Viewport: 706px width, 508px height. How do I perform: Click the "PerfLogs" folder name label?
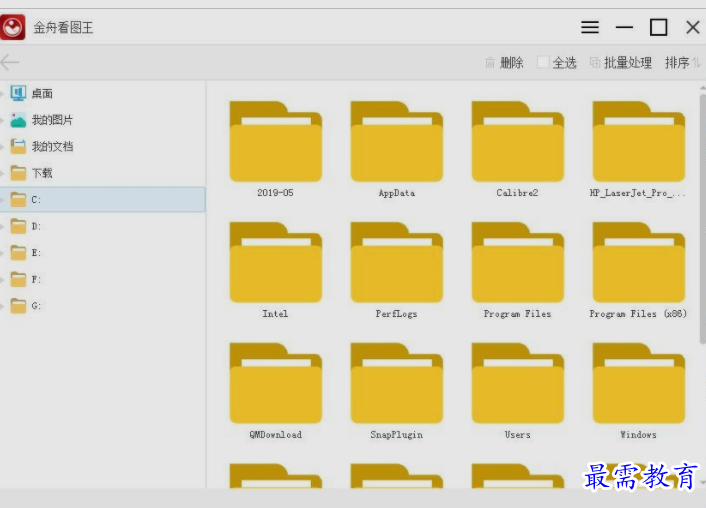click(397, 314)
